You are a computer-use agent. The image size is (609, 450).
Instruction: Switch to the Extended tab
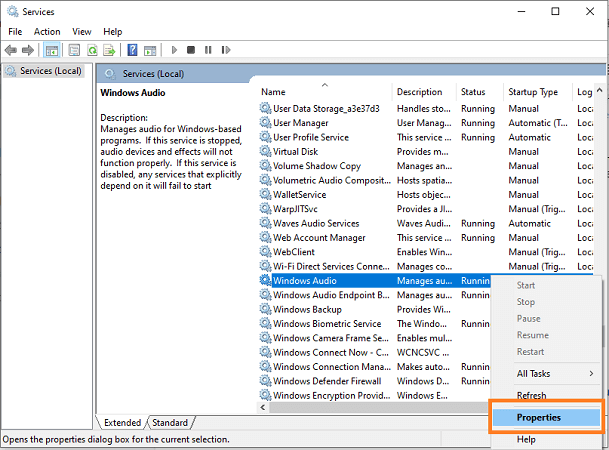122,422
